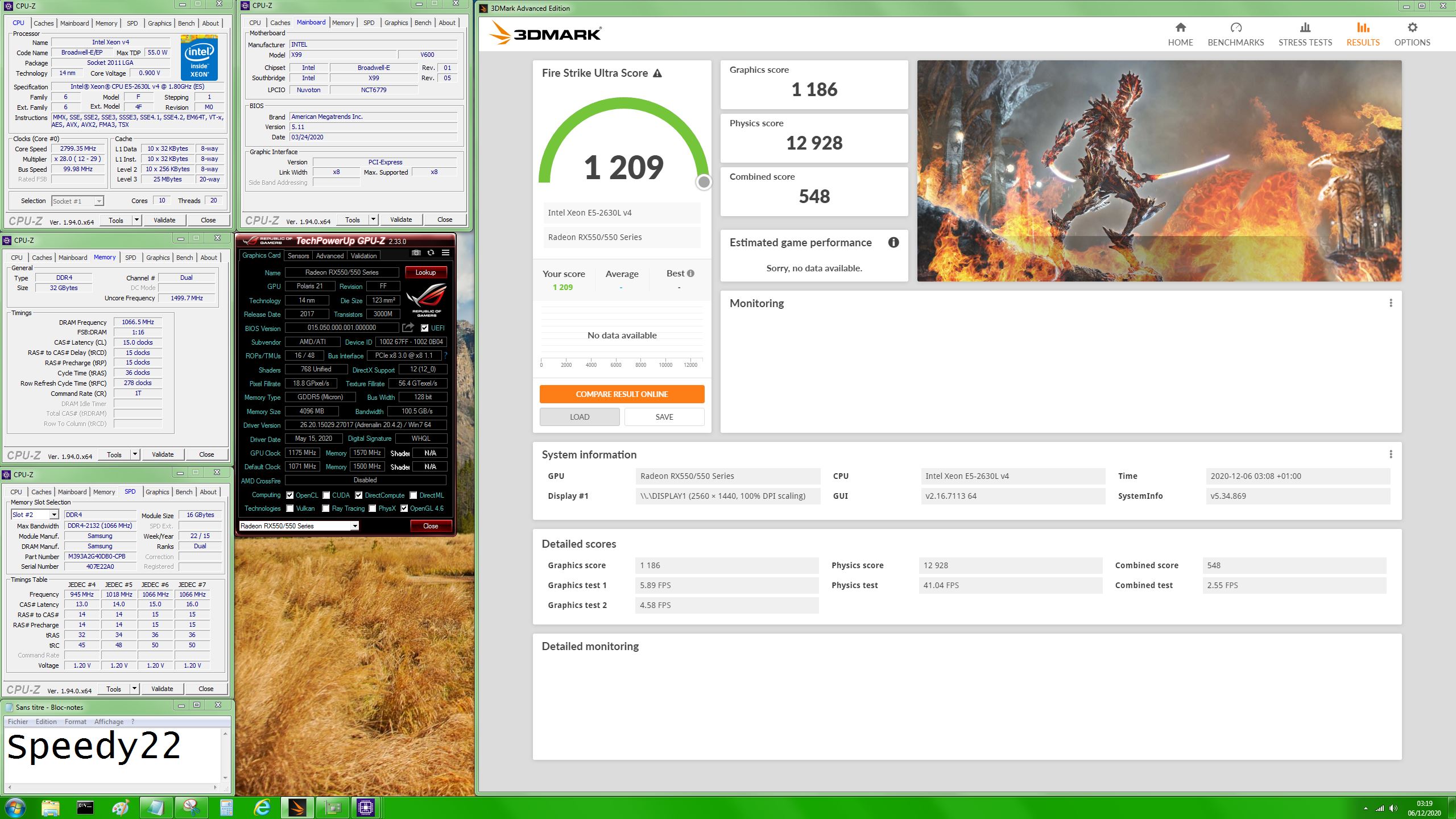The image size is (1456, 819).
Task: Open the CPU-Z taskbar icon
Action: click(366, 808)
